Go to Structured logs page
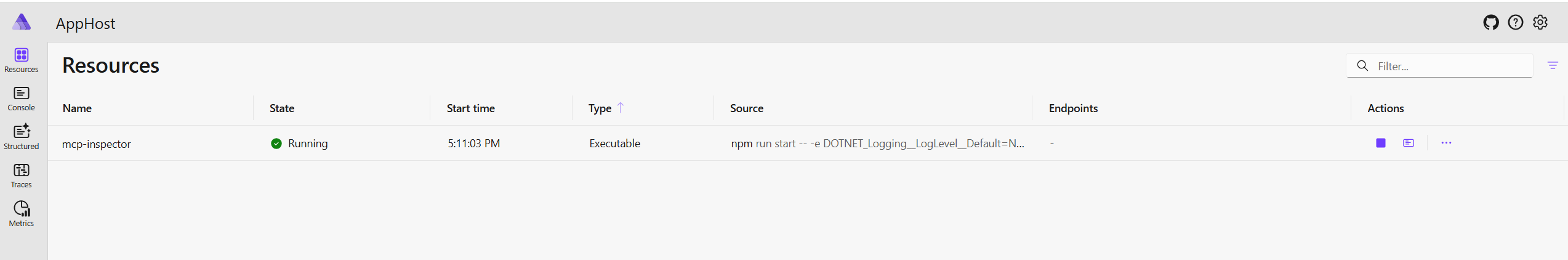 click(x=22, y=137)
